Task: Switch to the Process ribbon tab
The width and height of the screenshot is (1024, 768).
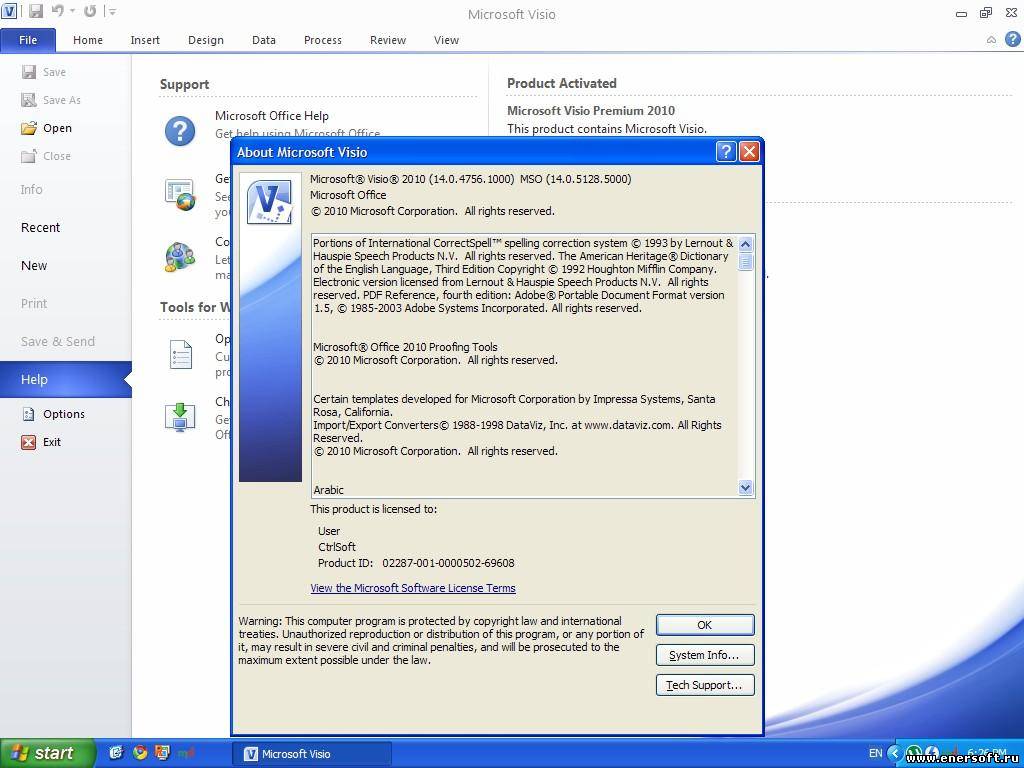Action: [323, 40]
